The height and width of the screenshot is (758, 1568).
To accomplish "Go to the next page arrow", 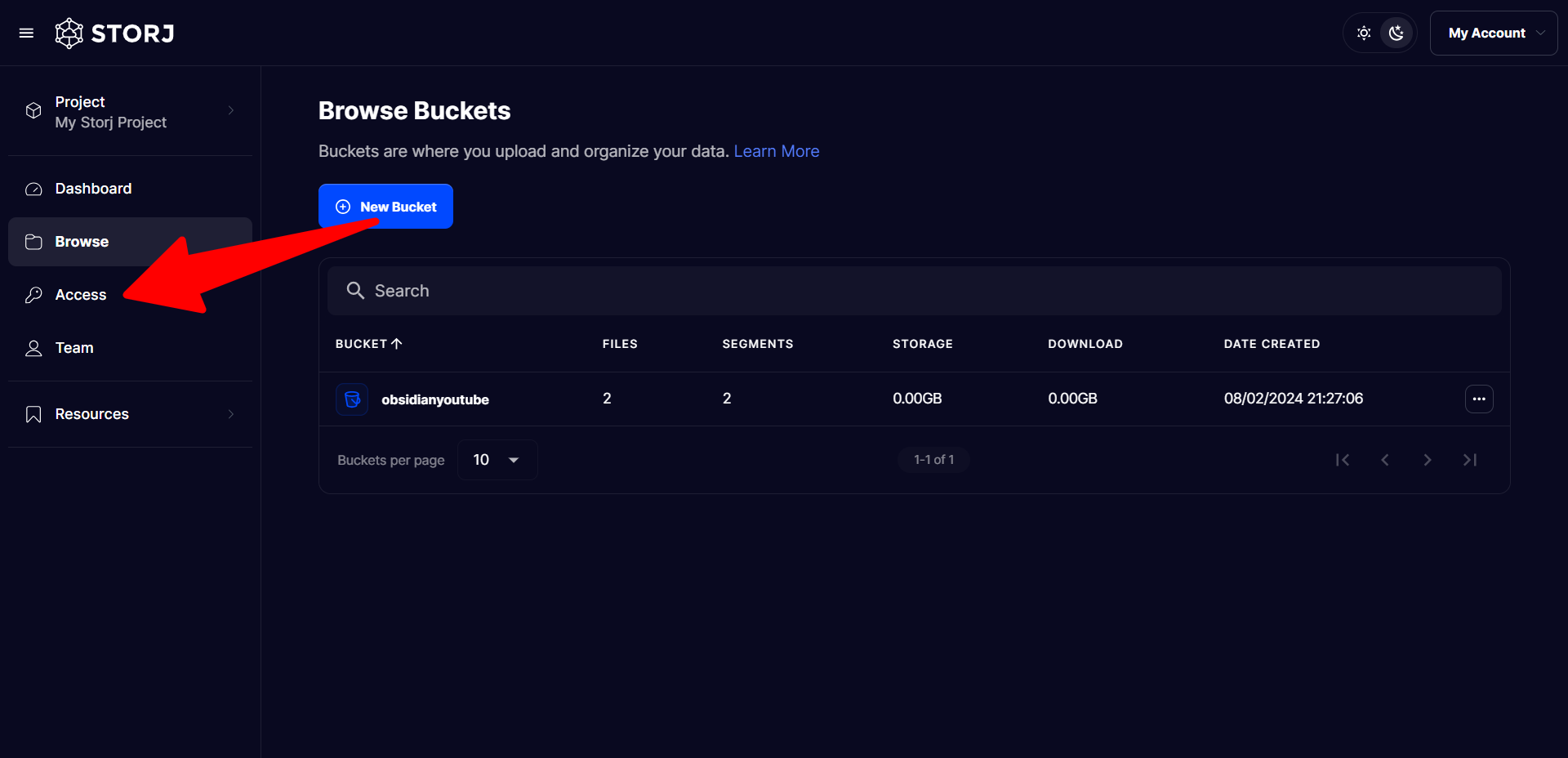I will click(1427, 460).
